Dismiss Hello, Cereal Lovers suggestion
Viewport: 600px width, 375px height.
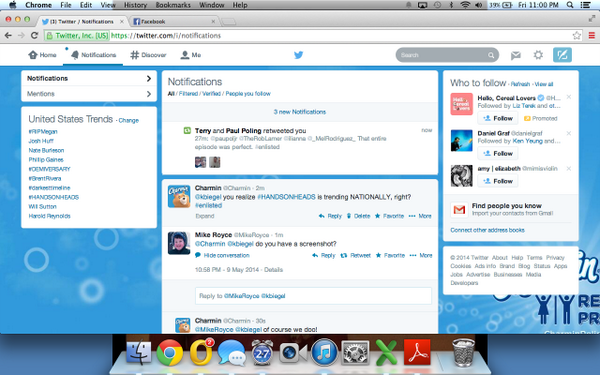pos(569,97)
